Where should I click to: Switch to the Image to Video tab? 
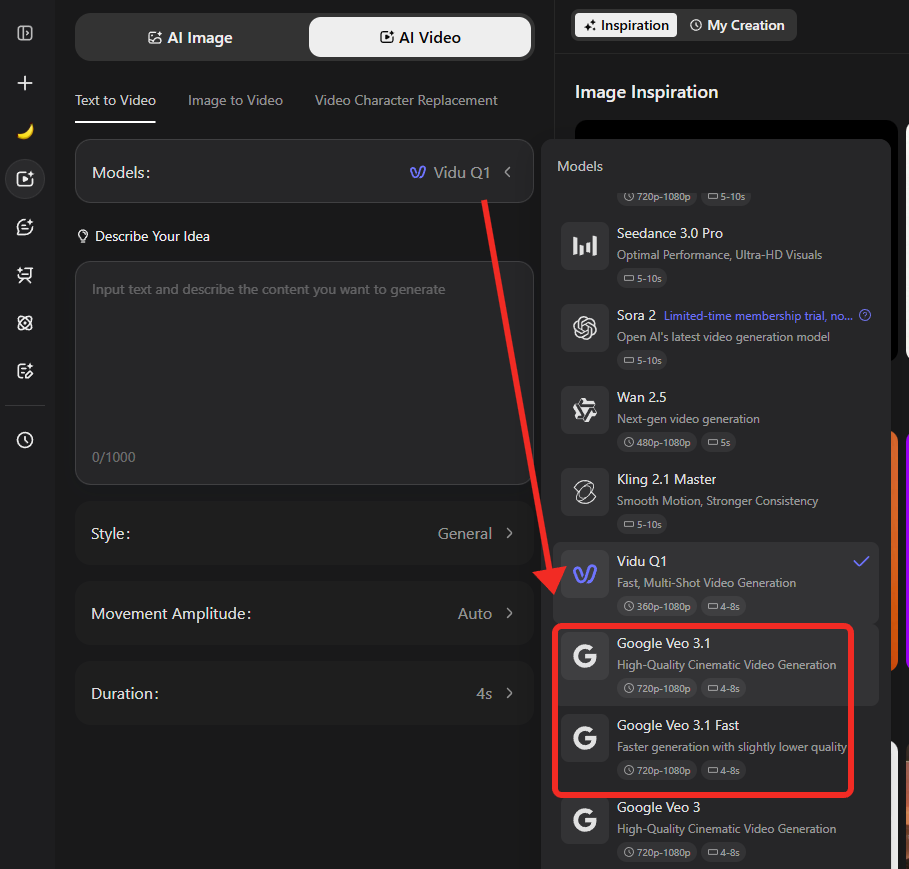(235, 100)
